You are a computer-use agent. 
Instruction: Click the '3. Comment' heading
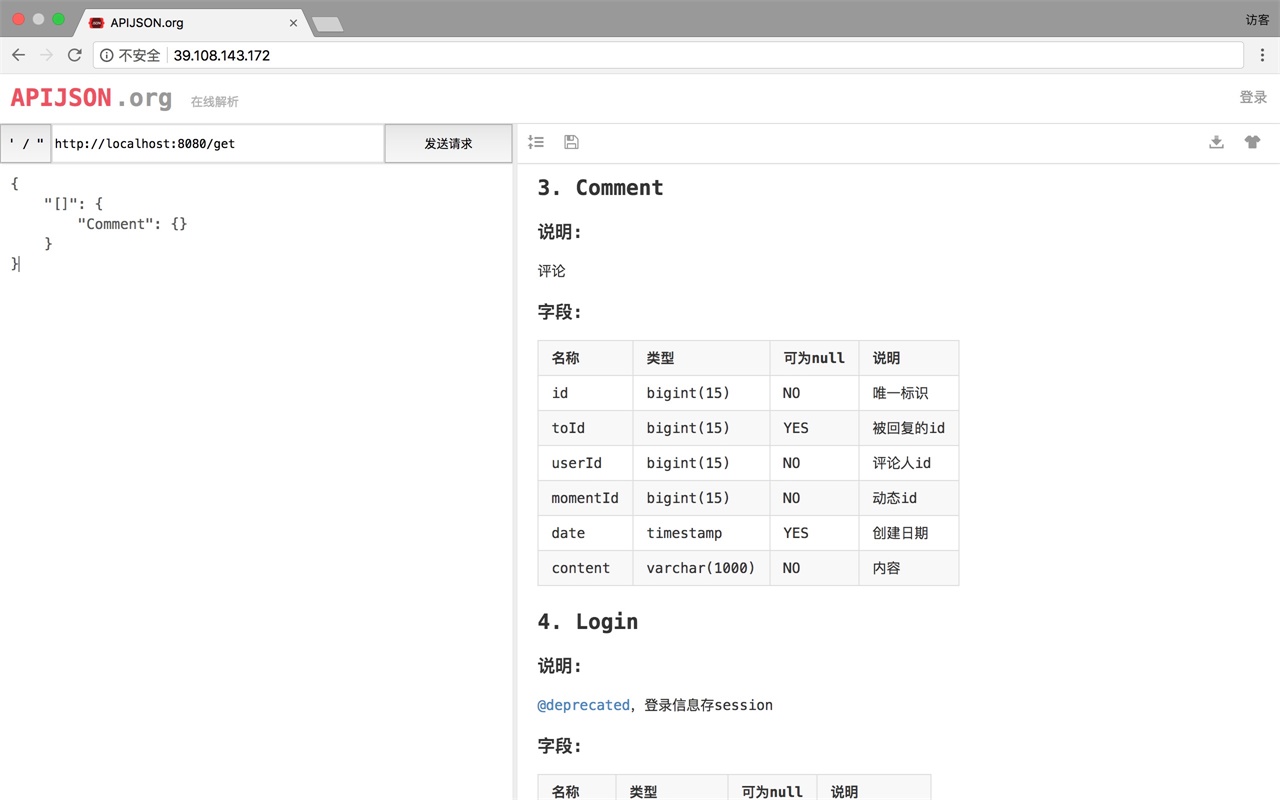(x=600, y=188)
